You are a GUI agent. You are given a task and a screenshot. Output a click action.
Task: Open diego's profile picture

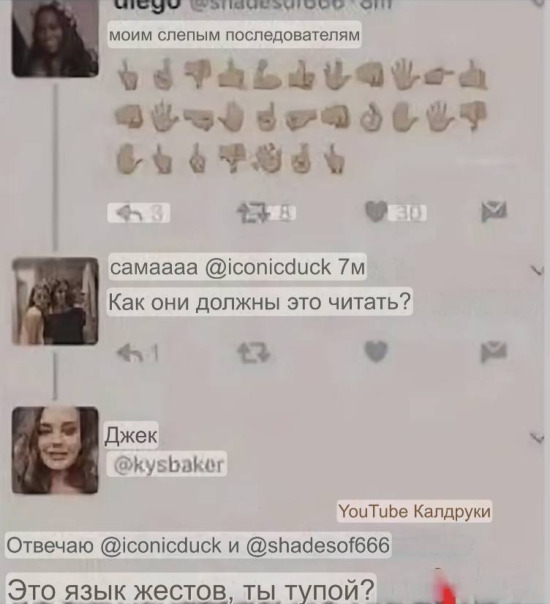[55, 39]
